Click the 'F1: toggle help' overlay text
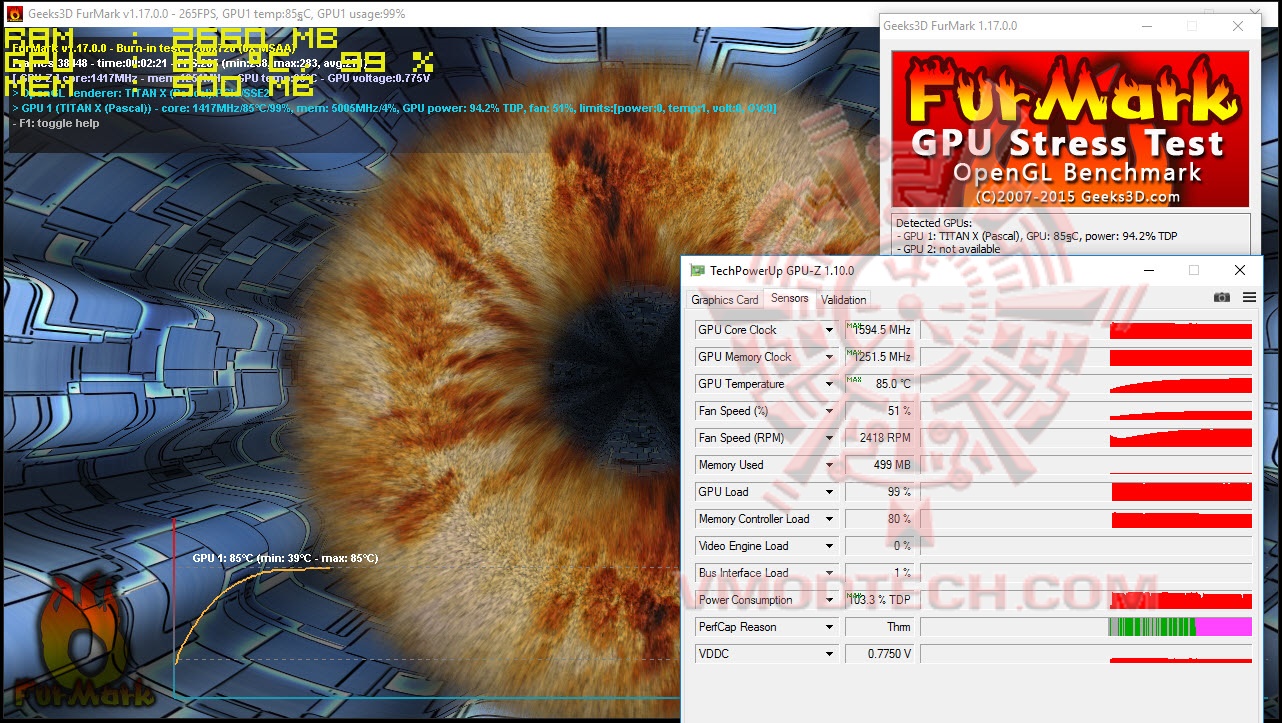This screenshot has height=723, width=1282. tap(57, 124)
